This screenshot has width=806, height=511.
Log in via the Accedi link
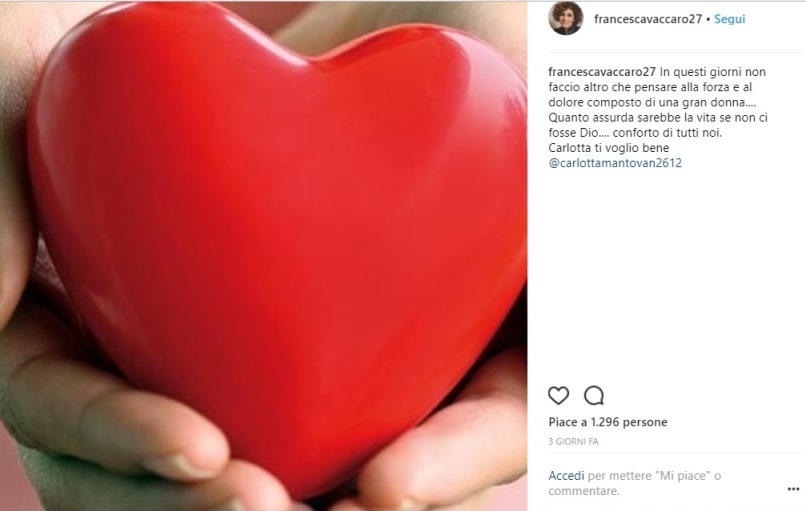[x=566, y=476]
